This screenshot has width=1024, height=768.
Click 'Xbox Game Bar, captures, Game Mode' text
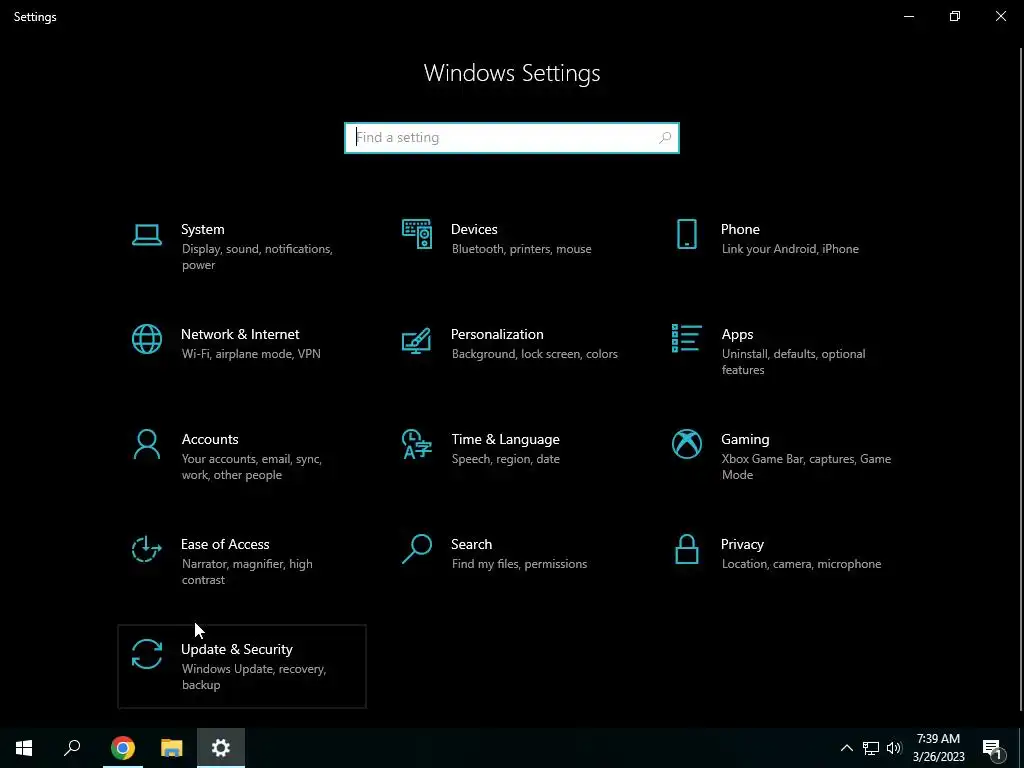coord(806,467)
